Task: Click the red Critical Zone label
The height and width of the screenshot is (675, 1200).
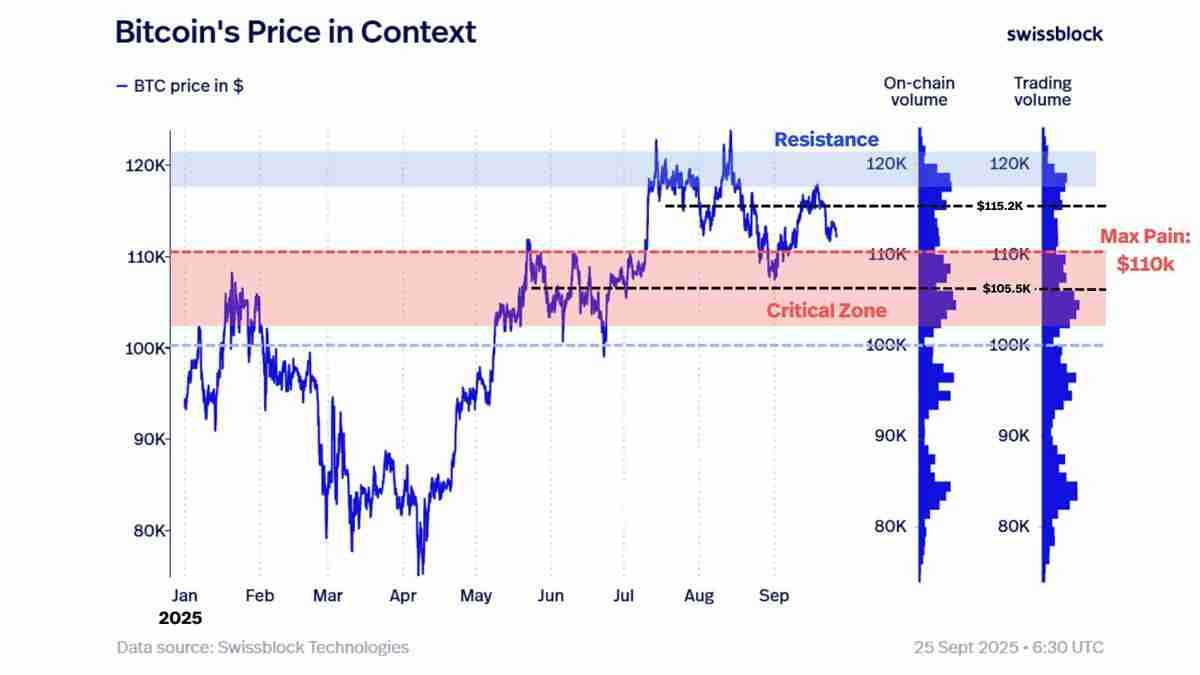Action: (x=826, y=311)
